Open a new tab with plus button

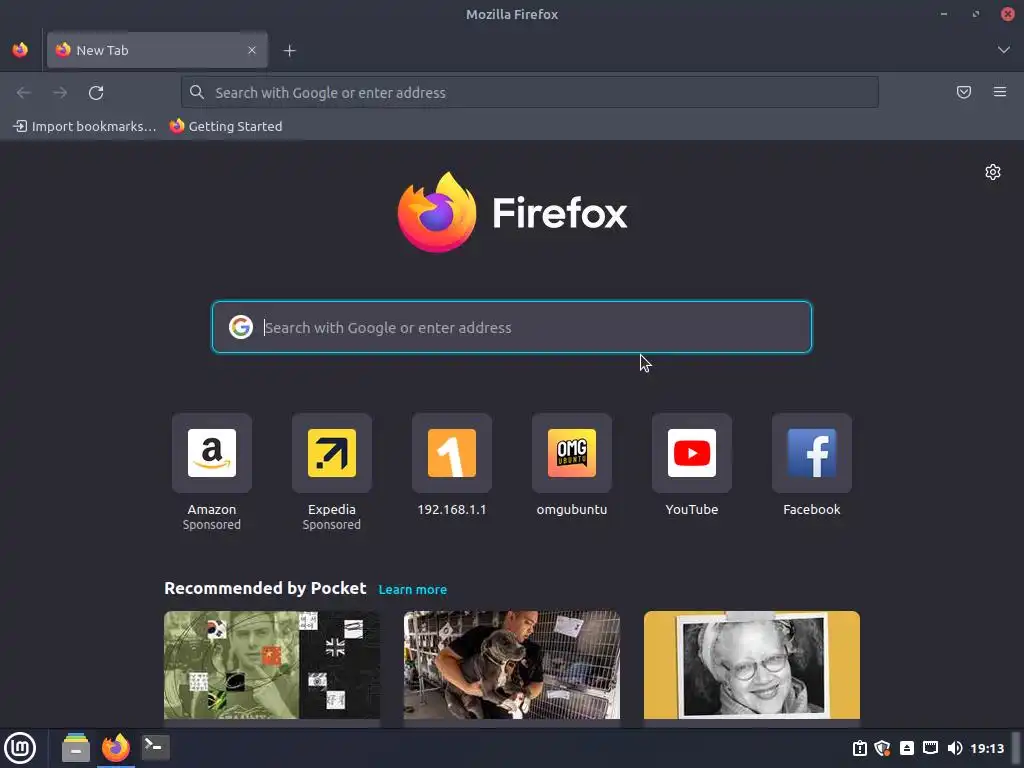point(289,50)
